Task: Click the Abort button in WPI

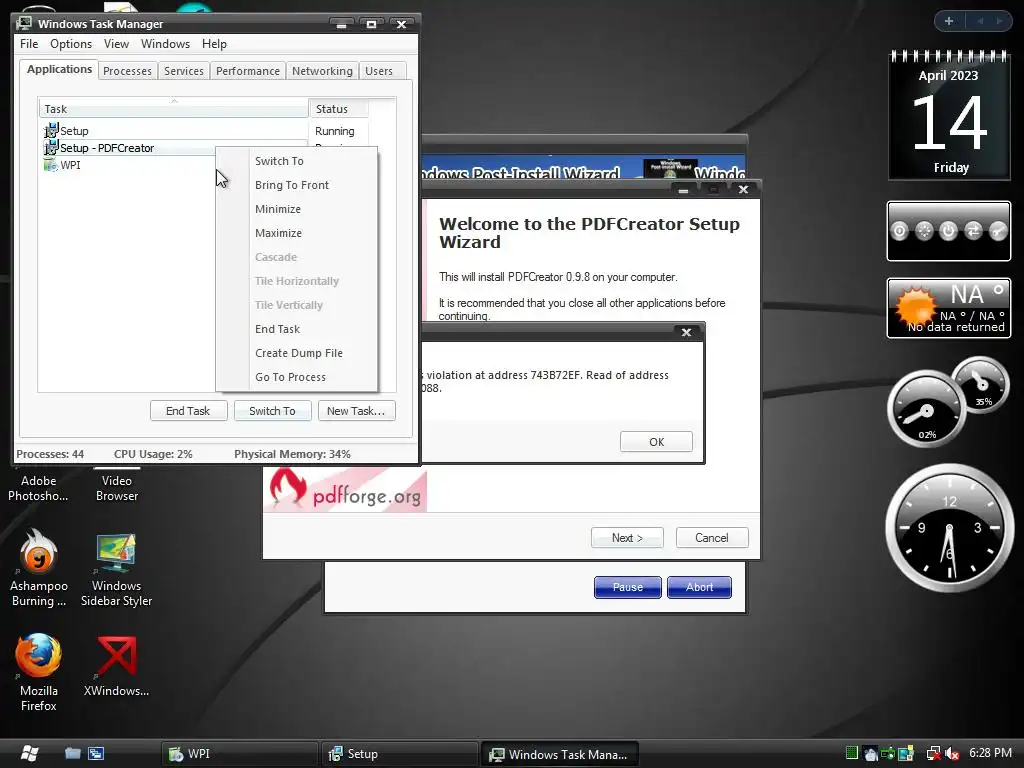Action: point(699,587)
